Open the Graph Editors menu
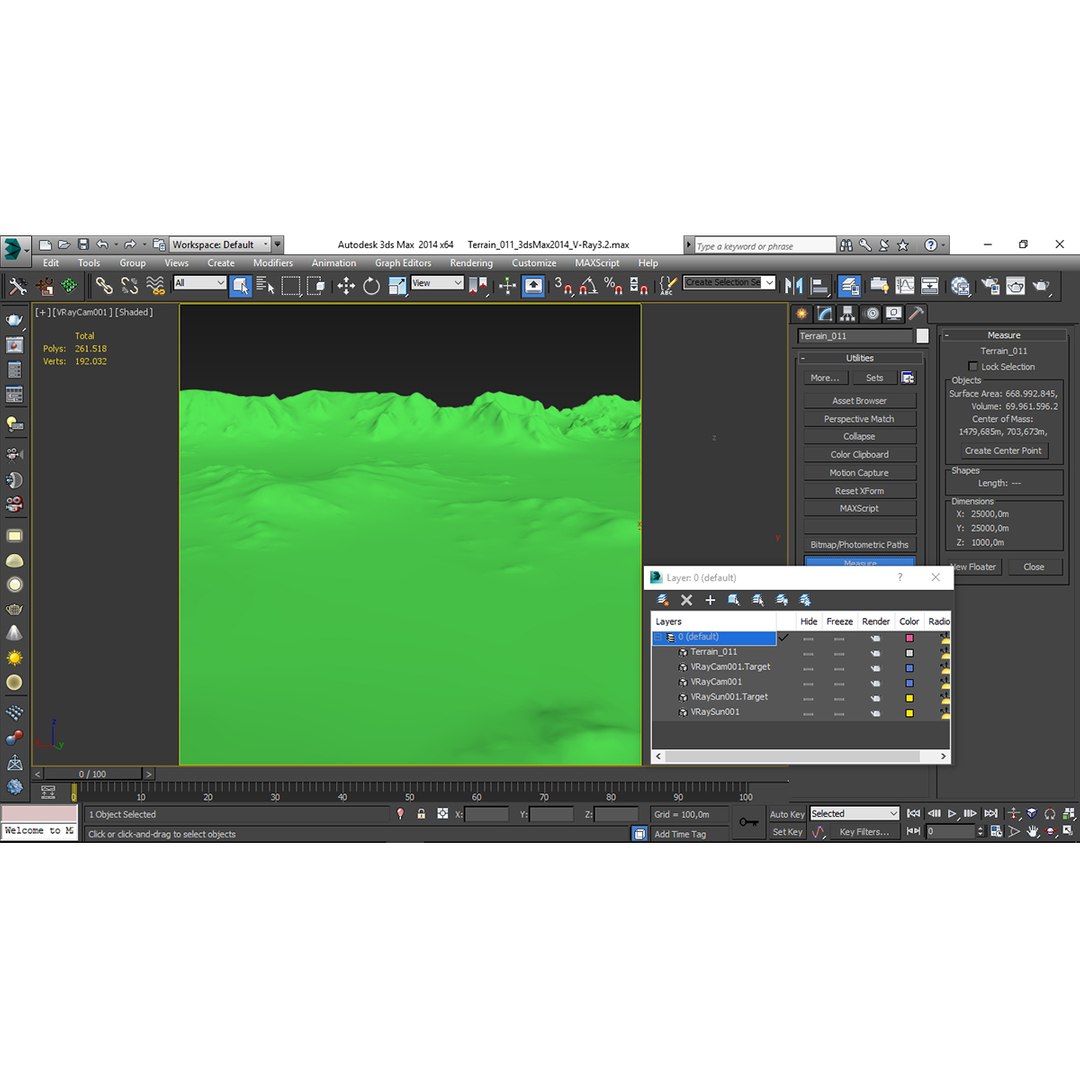Viewport: 1080px width, 1080px height. click(x=403, y=262)
